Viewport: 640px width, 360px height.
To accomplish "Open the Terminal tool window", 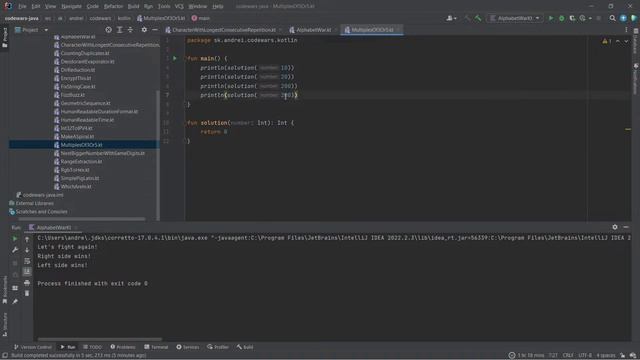I will pos(156,347).
